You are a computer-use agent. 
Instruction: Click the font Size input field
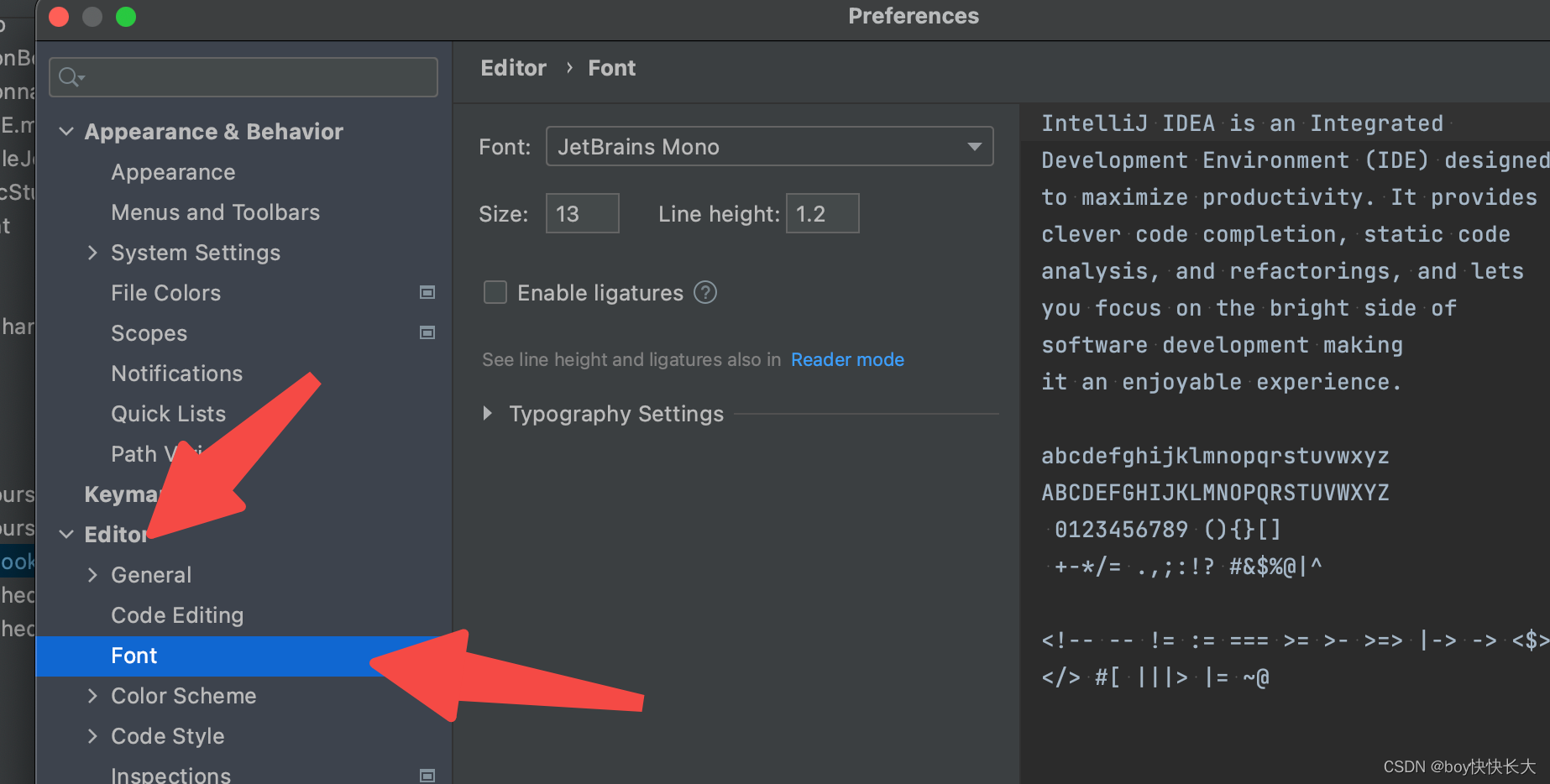[583, 214]
